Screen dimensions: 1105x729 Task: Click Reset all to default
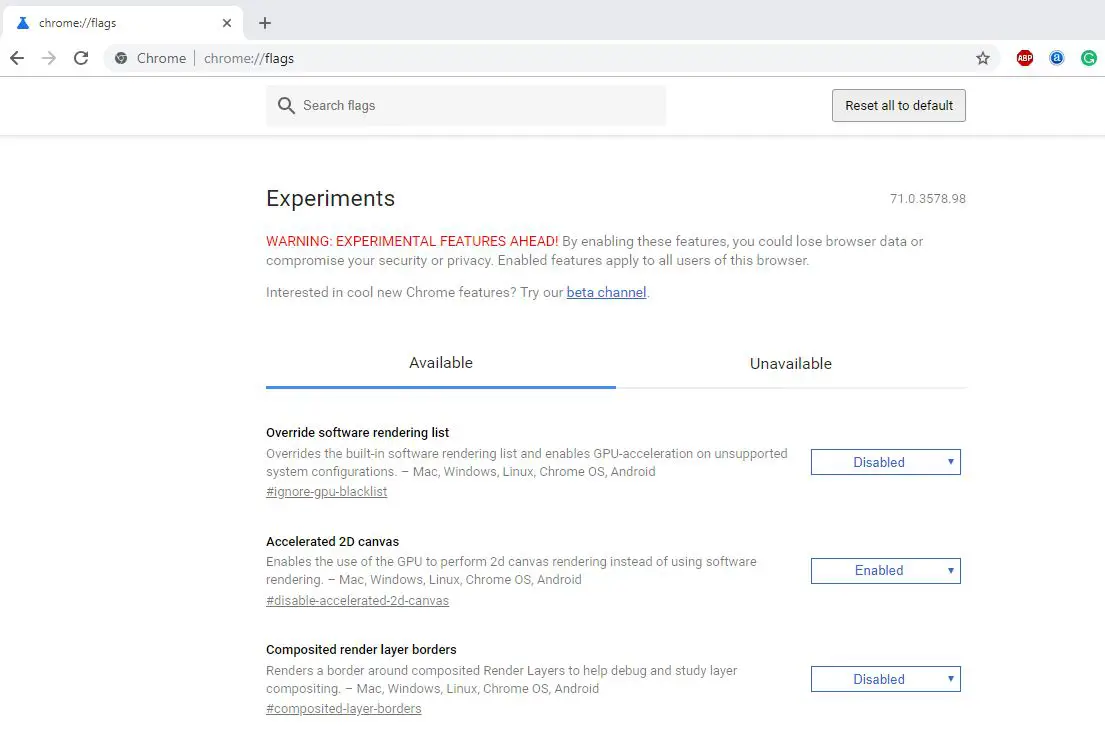click(x=897, y=105)
